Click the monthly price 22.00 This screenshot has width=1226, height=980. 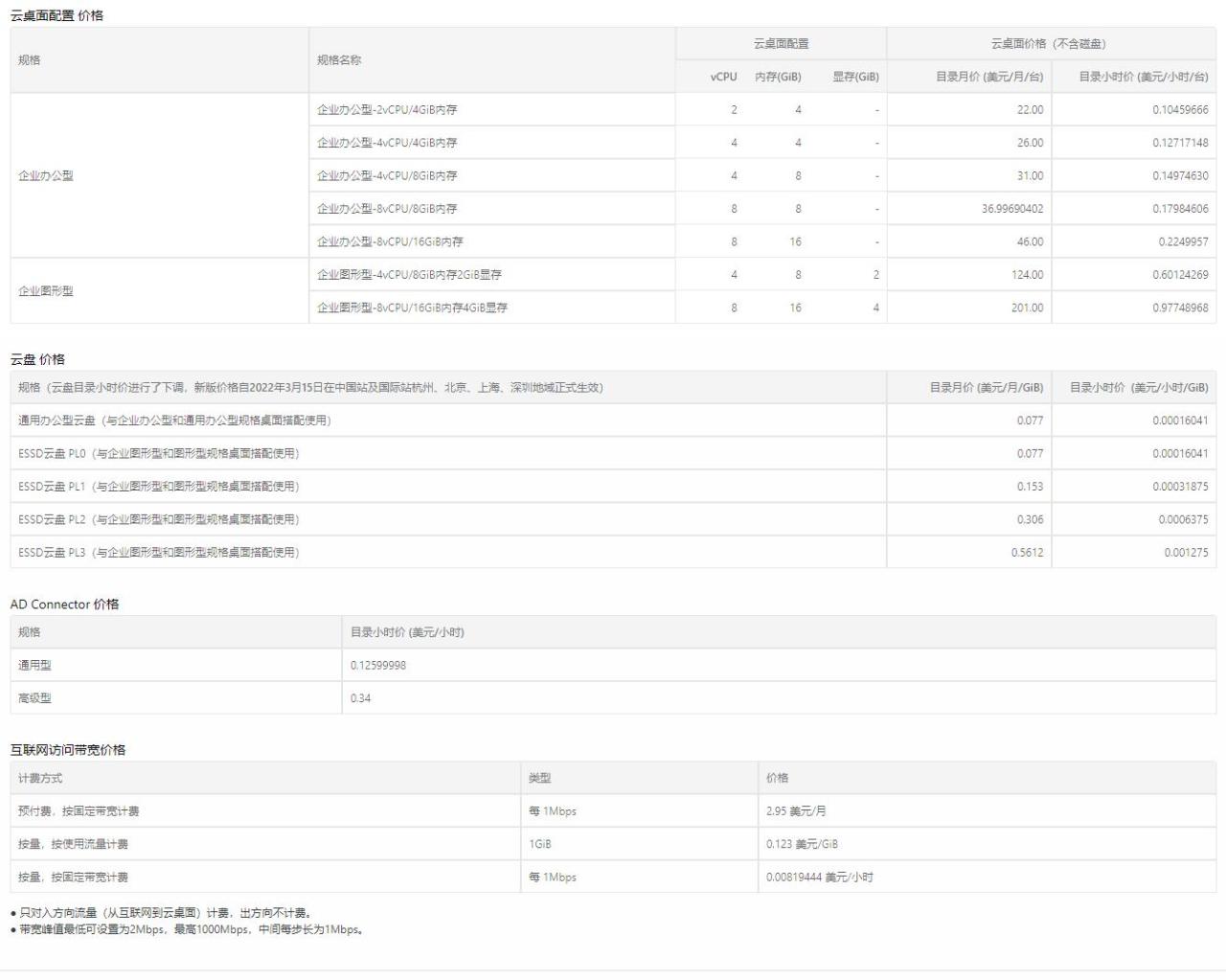coord(1030,110)
